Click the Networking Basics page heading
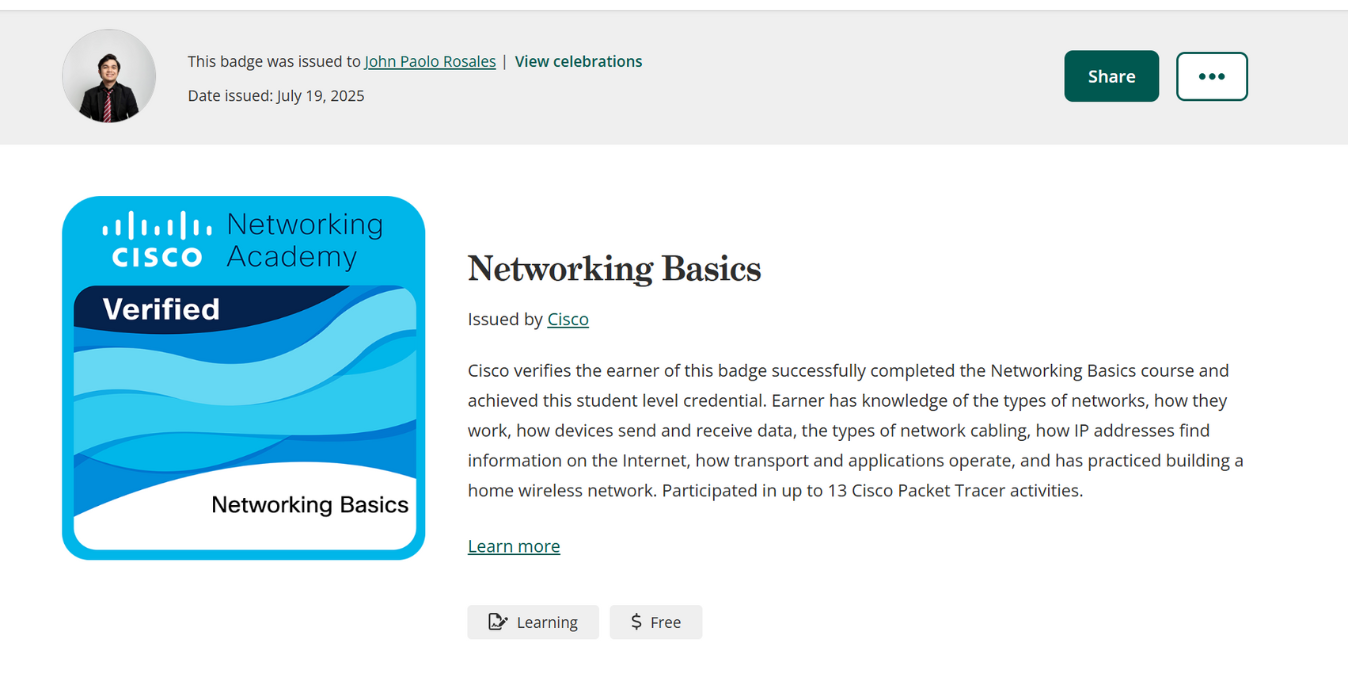This screenshot has width=1348, height=680. tap(614, 268)
